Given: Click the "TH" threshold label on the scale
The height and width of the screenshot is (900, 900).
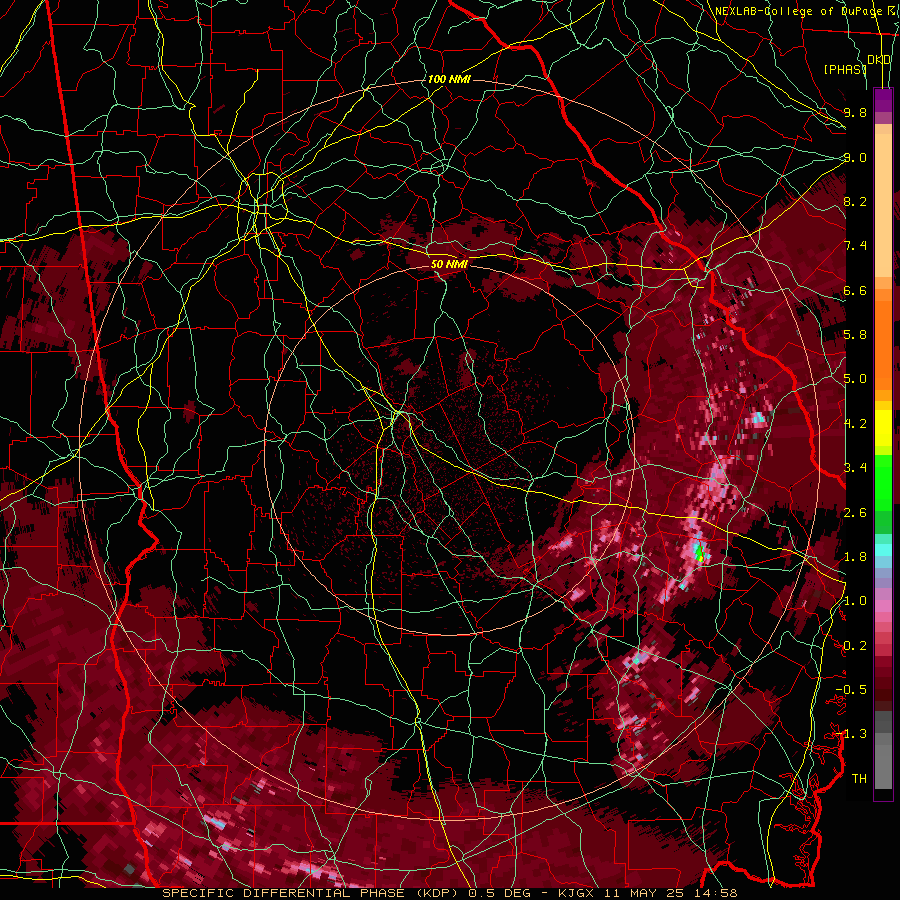Looking at the screenshot, I should pos(859,779).
